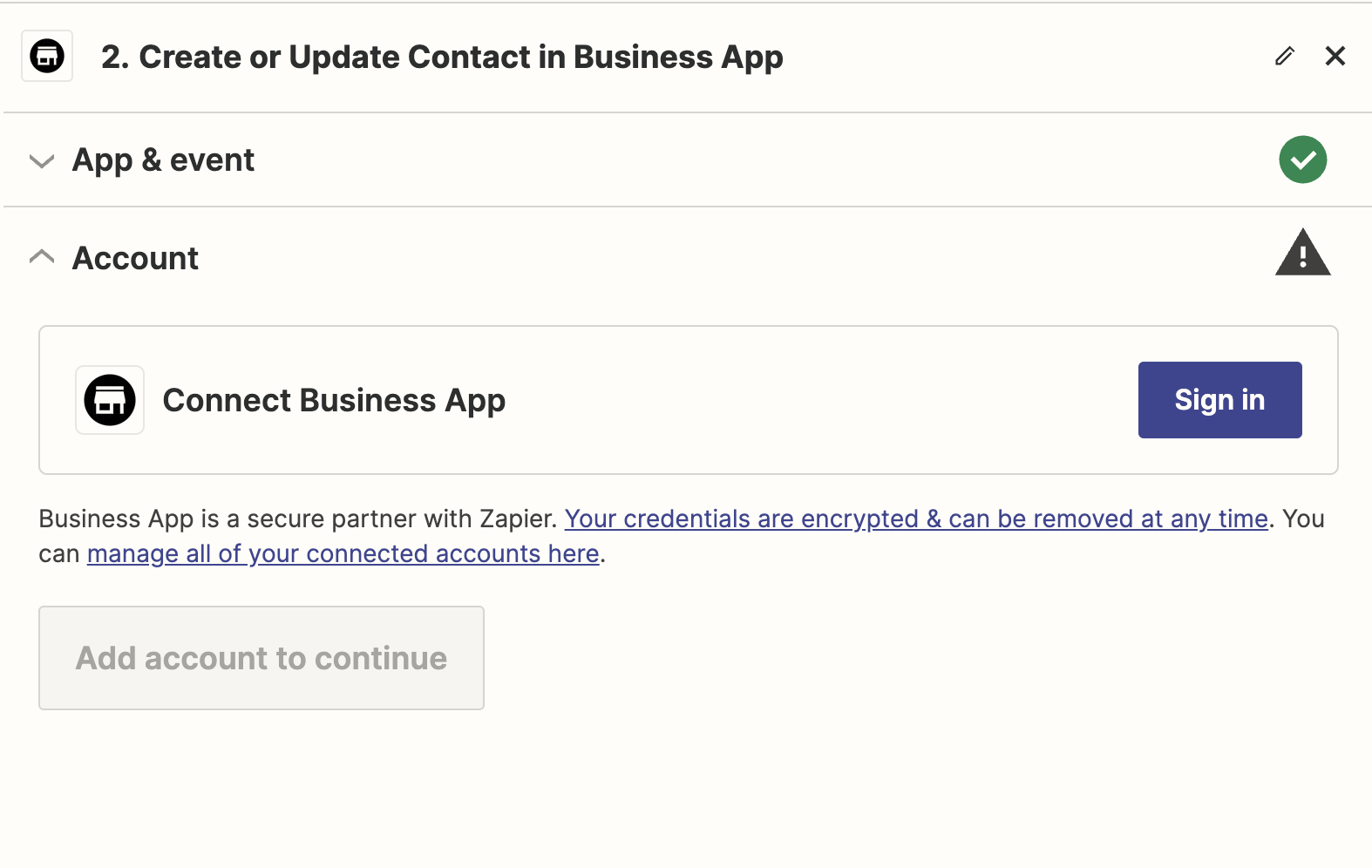Open the credentials are encrypted link

tap(915, 519)
